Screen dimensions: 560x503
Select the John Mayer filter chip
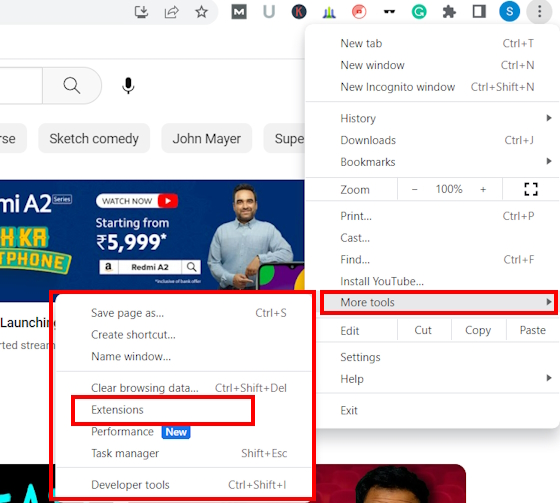click(x=206, y=138)
